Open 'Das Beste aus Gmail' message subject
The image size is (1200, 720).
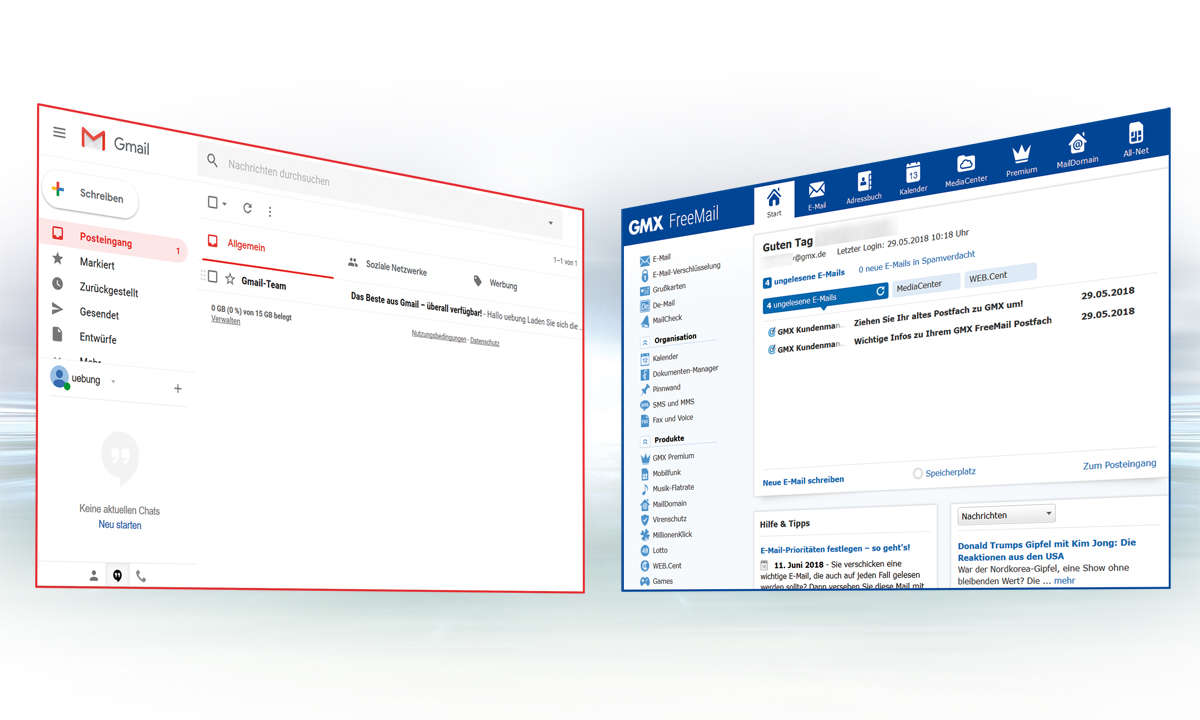[416, 305]
